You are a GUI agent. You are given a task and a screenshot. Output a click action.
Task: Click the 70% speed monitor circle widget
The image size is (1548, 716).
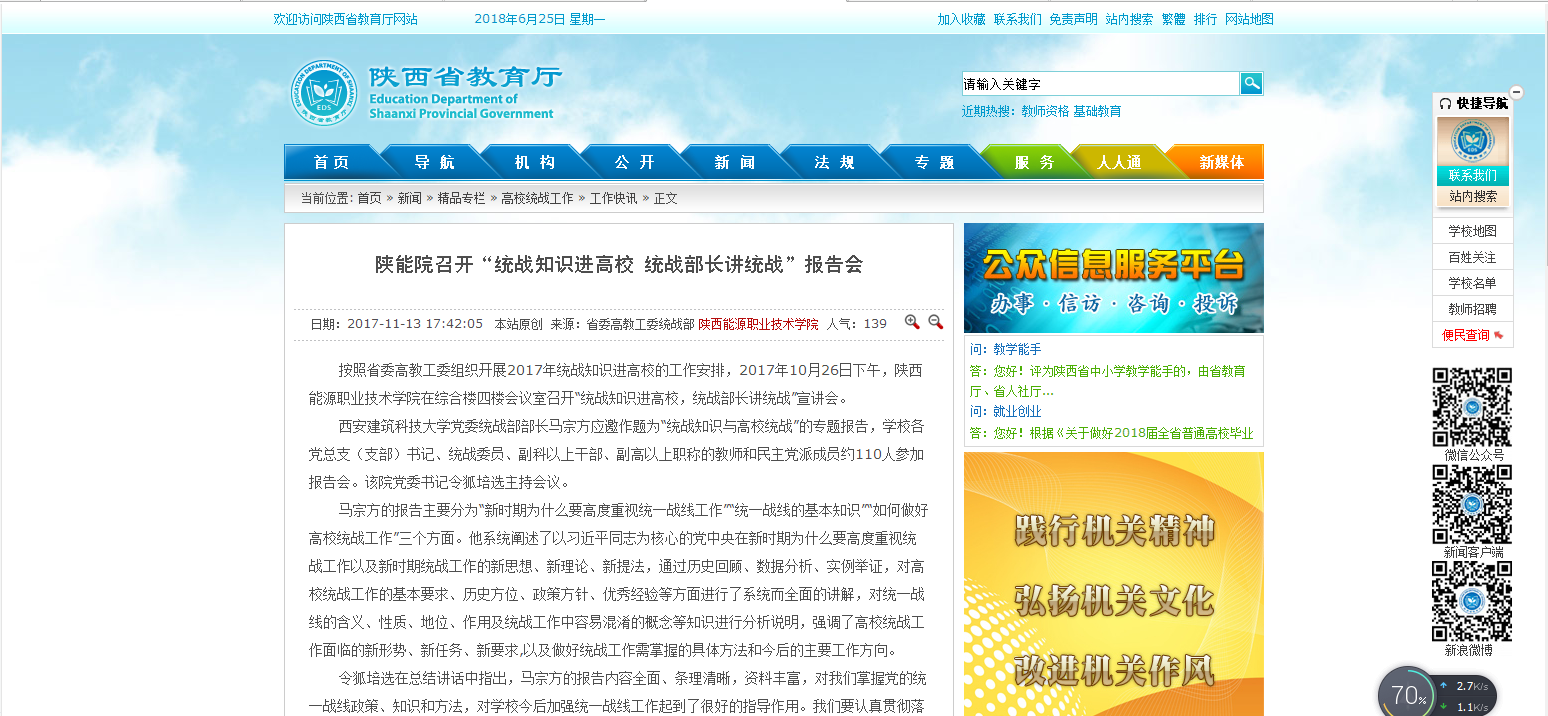pos(1408,696)
